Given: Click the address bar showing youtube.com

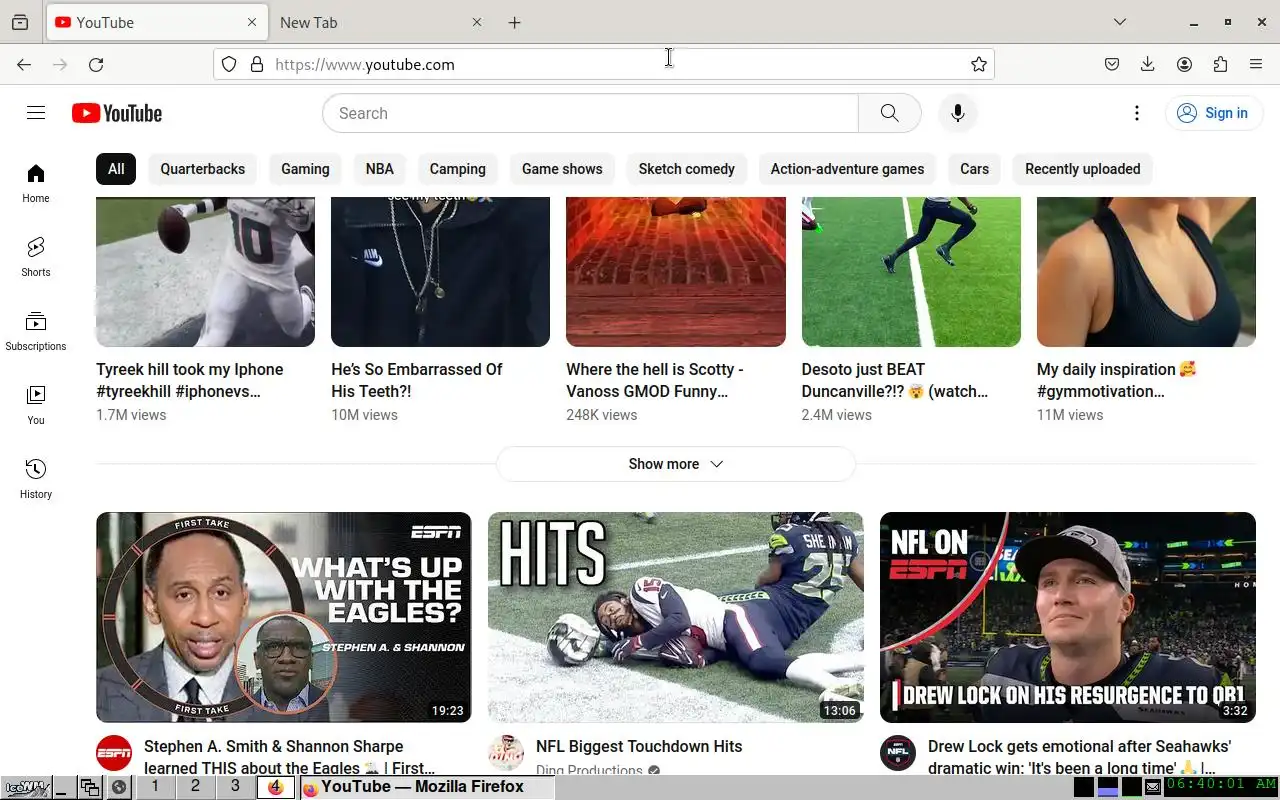Looking at the screenshot, I should tap(604, 64).
